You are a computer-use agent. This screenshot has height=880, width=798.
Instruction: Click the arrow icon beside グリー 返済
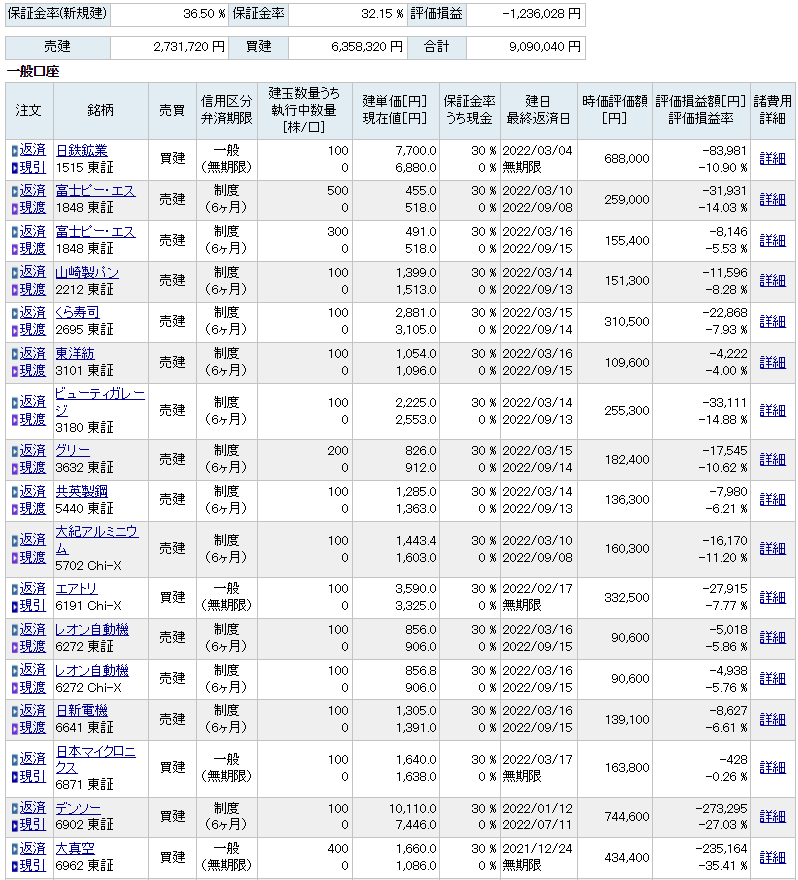point(14,451)
